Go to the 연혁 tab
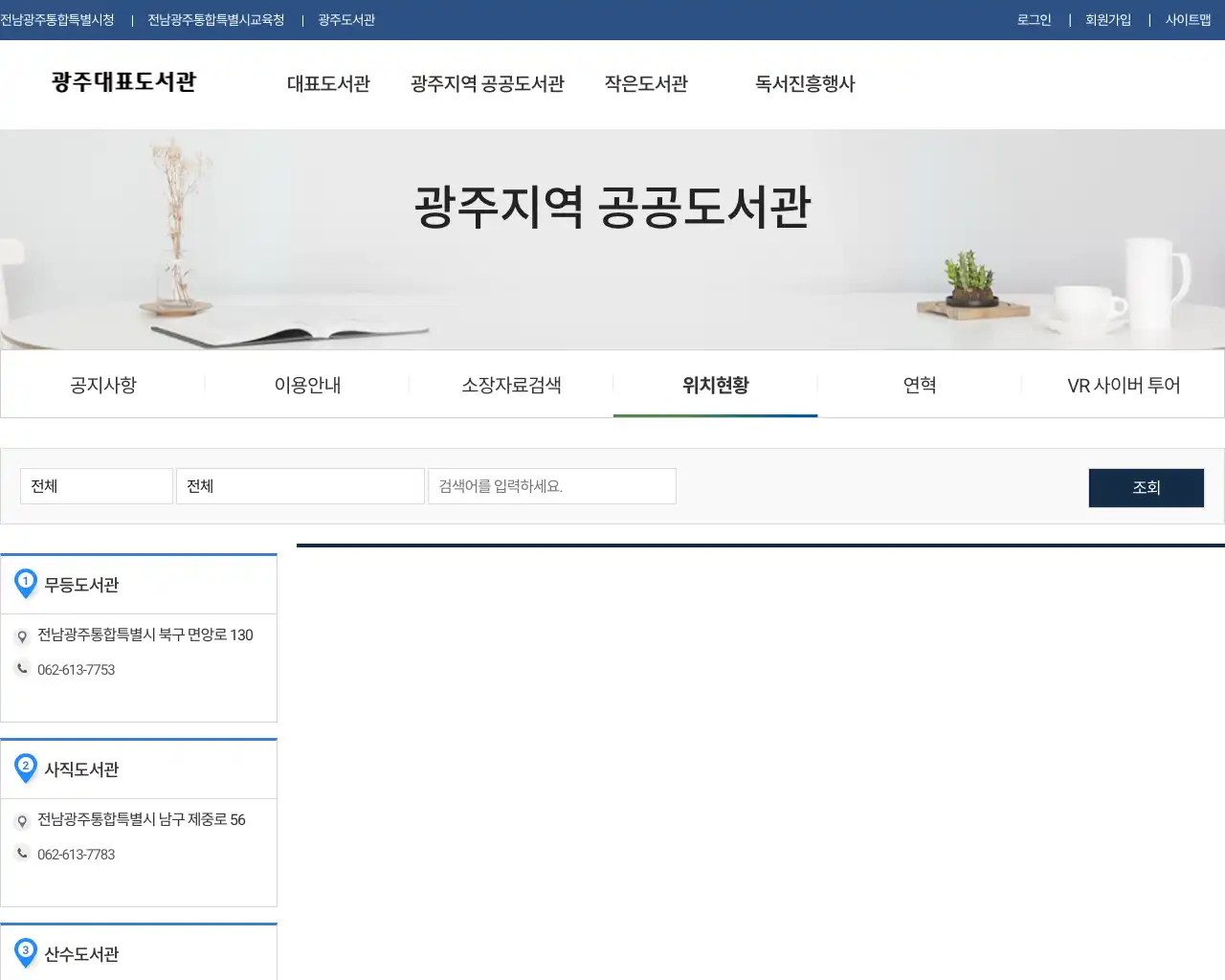The height and width of the screenshot is (980, 1225). (920, 385)
